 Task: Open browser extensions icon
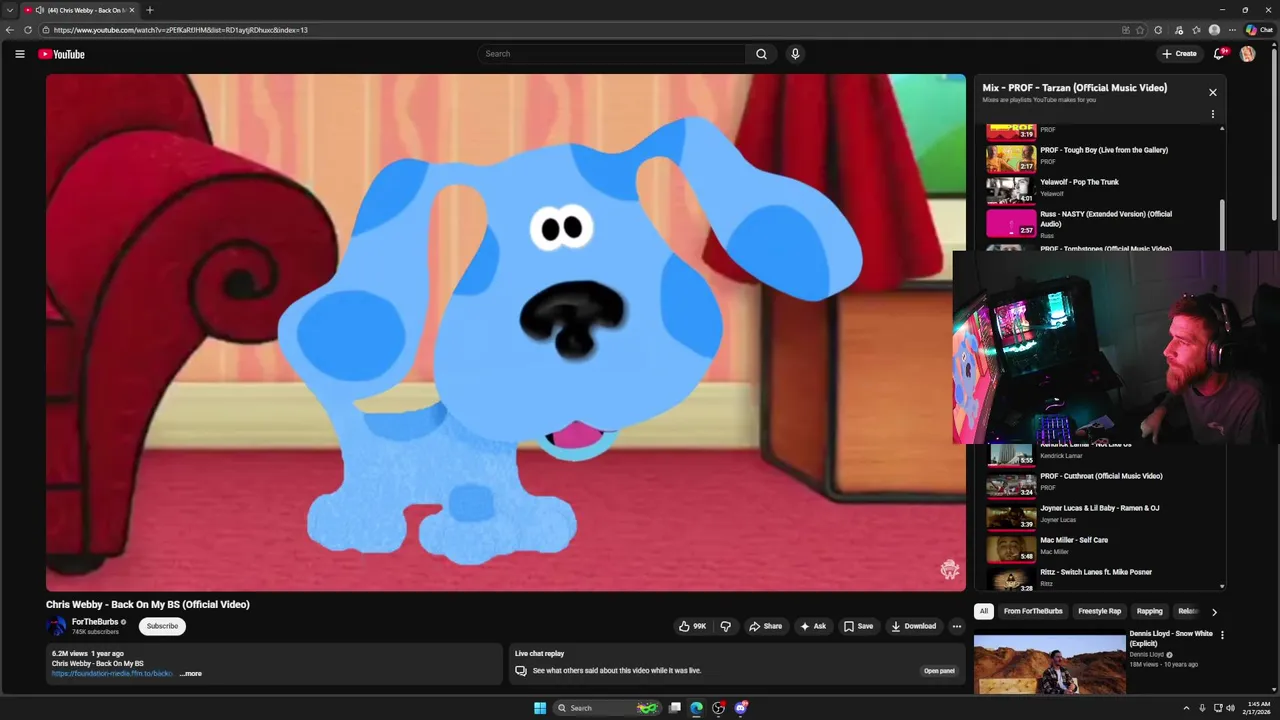click(1158, 30)
